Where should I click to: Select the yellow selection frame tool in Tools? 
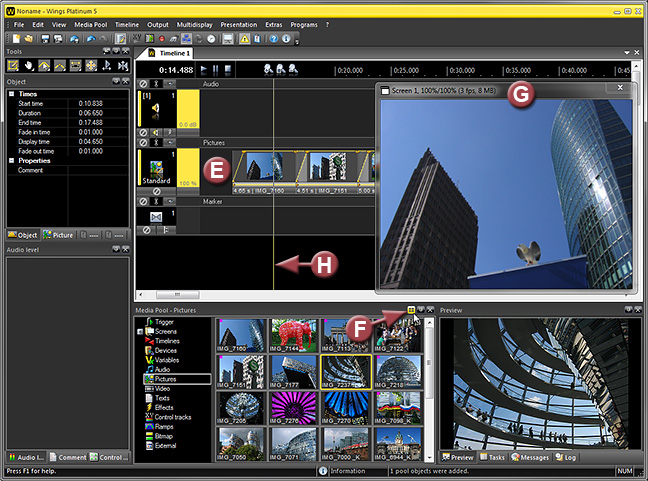click(x=13, y=66)
